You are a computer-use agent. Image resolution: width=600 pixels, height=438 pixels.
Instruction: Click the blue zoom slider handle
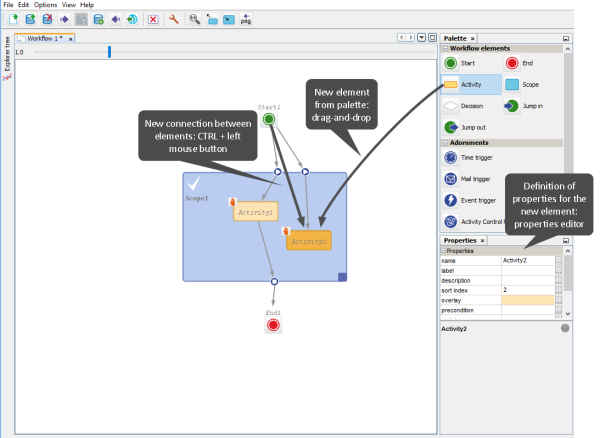pyautogui.click(x=109, y=51)
